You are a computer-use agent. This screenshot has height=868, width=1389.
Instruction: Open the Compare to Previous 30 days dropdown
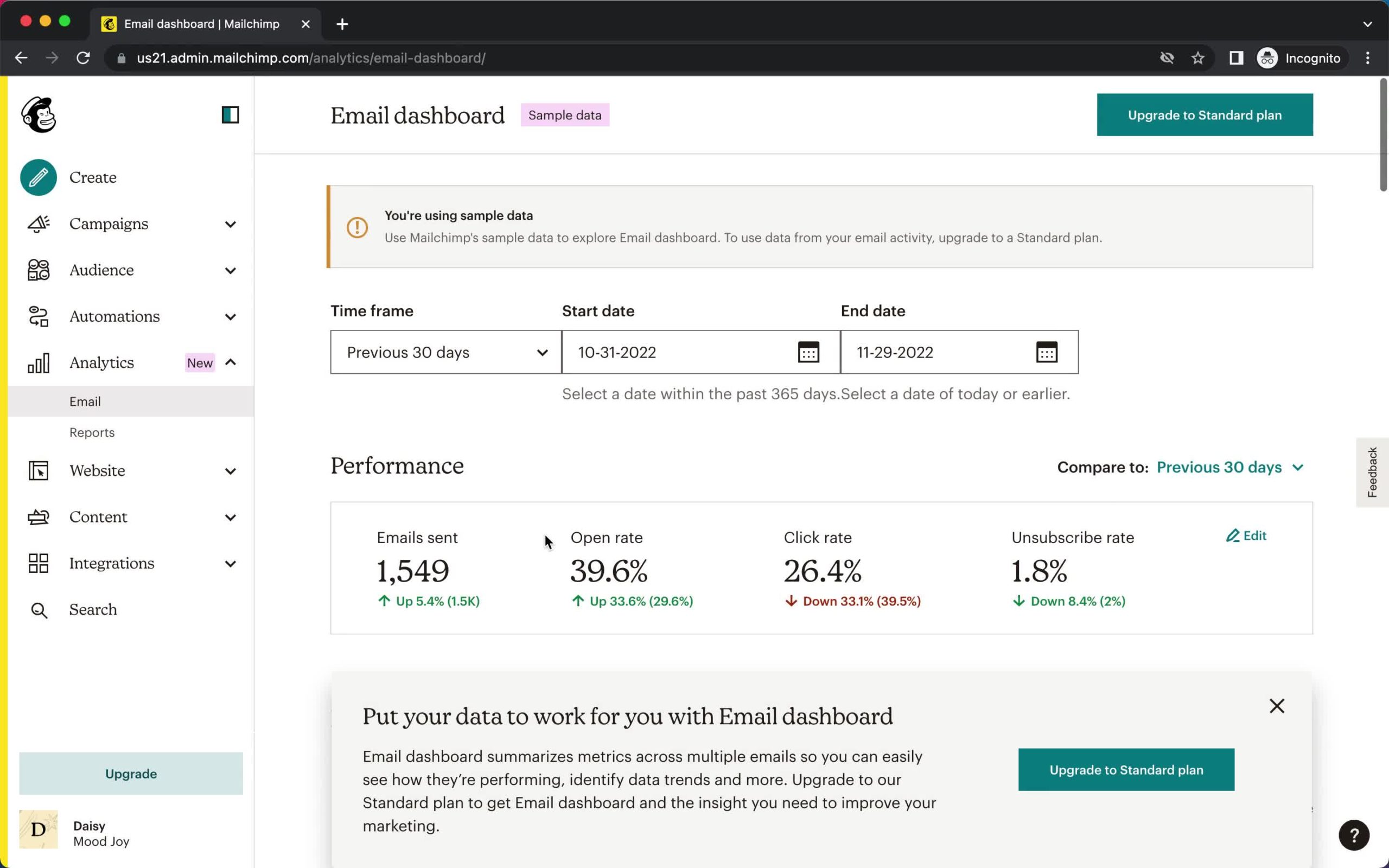(x=1229, y=467)
